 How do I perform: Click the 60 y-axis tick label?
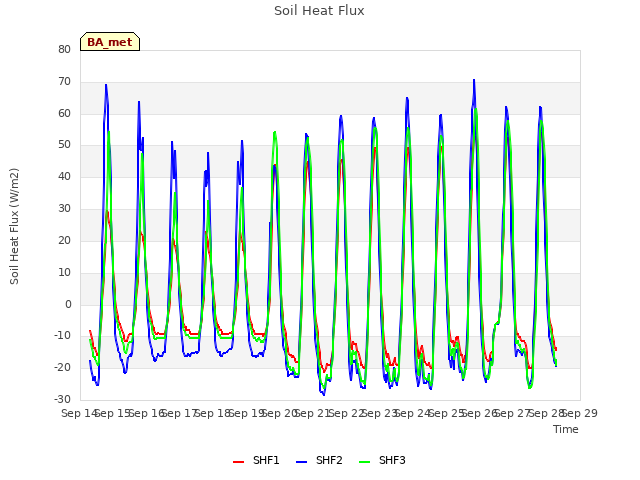pos(64,113)
